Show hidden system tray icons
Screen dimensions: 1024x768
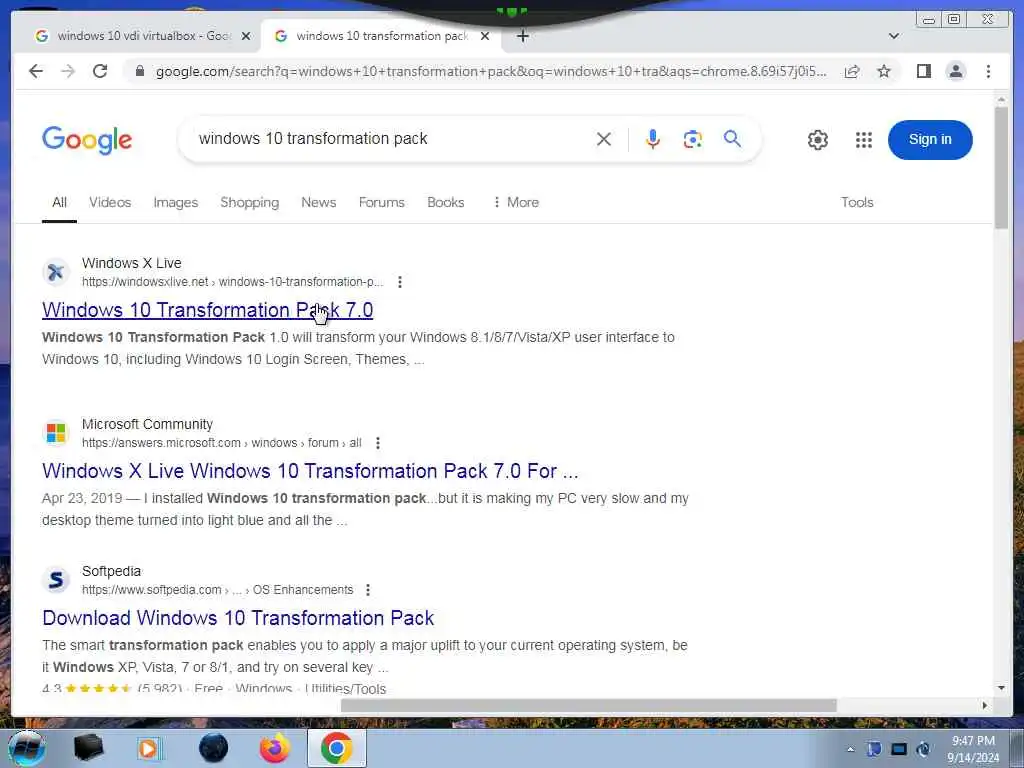coord(850,749)
